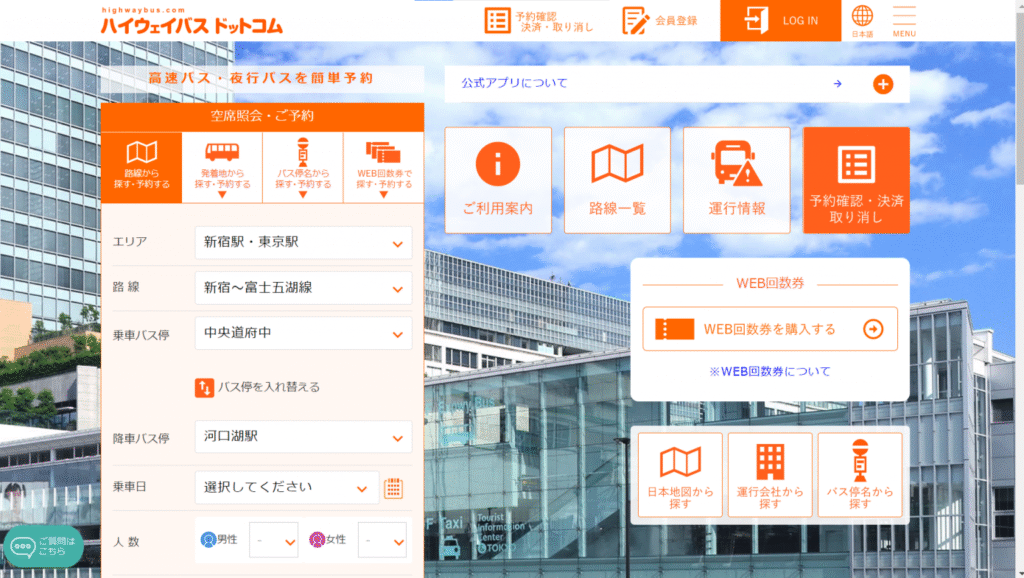Click the 日本語 globe language icon
Image resolution: width=1024 pixels, height=578 pixels.
tap(862, 20)
